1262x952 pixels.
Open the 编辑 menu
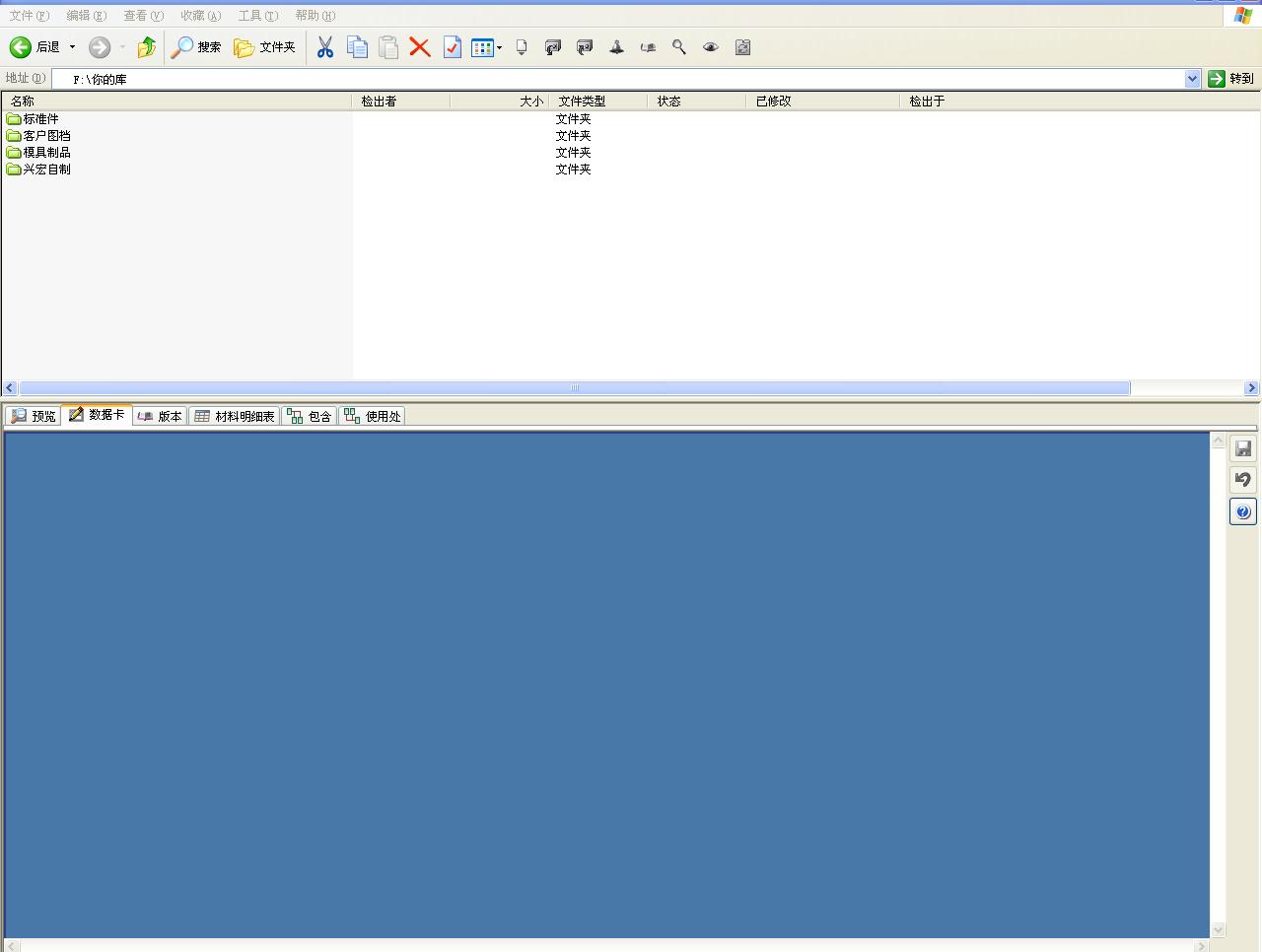click(86, 15)
